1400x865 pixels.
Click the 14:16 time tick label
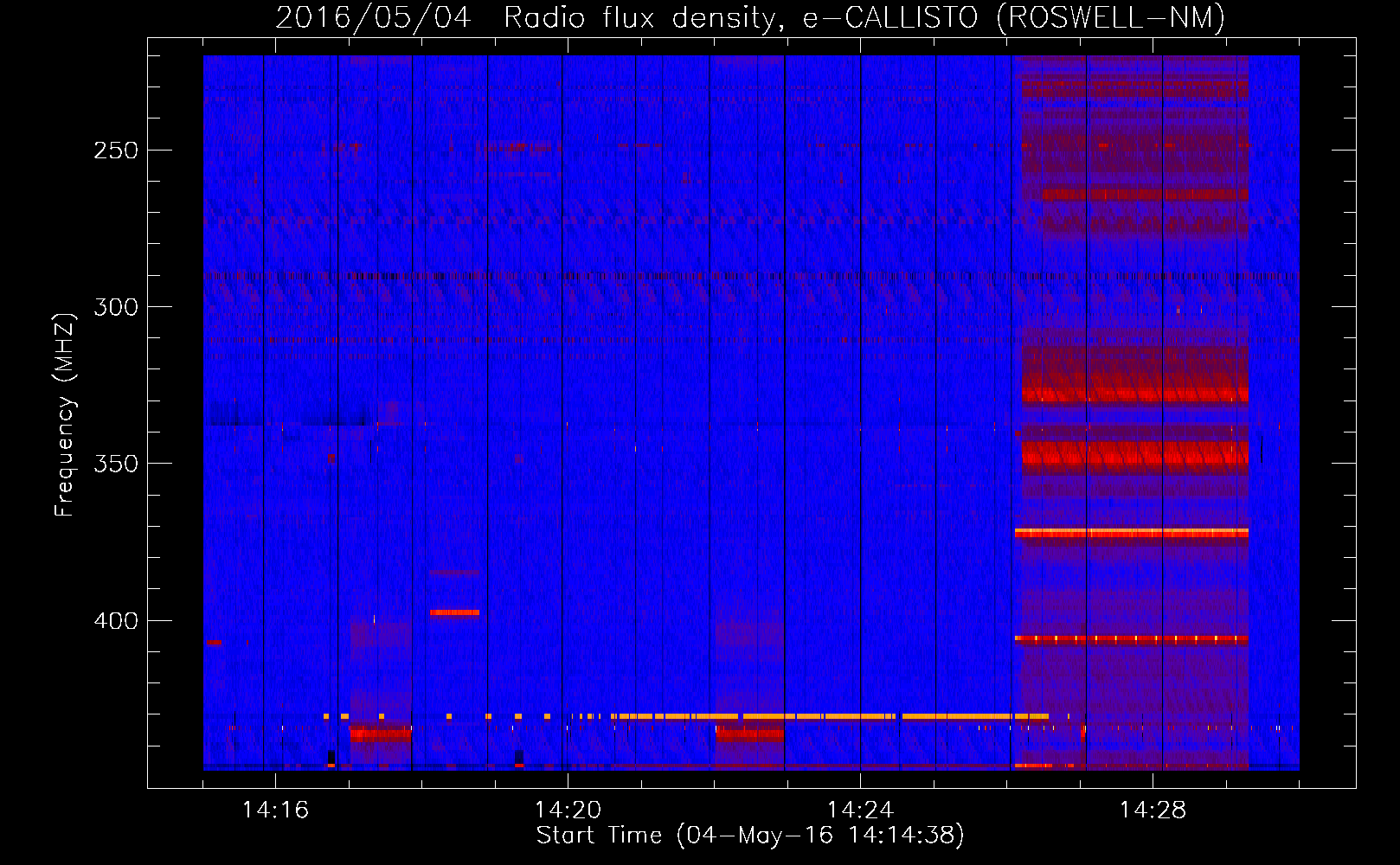275,810
